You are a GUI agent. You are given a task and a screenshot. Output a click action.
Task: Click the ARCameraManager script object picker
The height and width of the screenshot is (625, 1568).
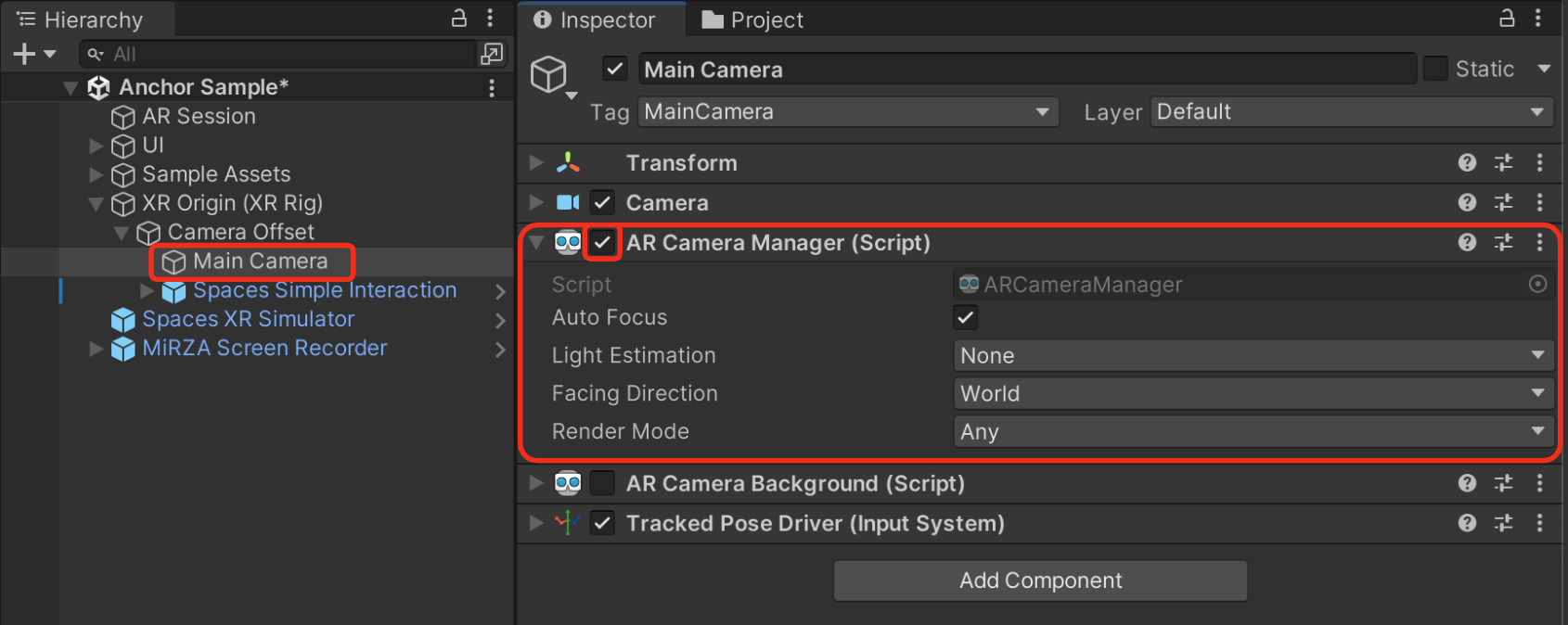coord(1537,285)
